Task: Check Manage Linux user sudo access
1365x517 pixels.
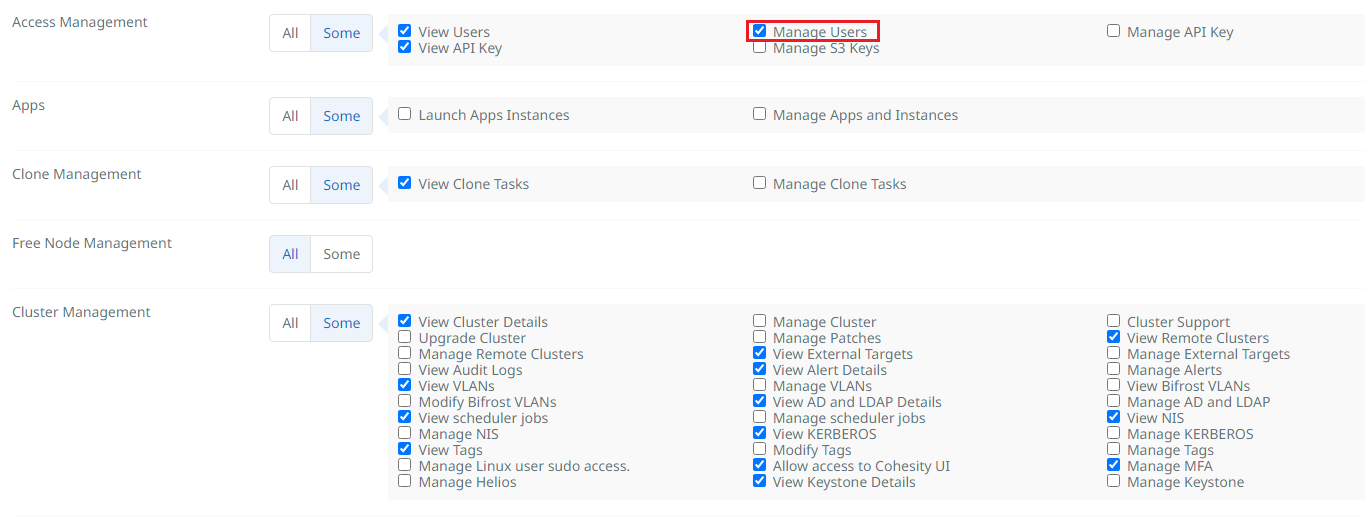Action: click(x=404, y=465)
